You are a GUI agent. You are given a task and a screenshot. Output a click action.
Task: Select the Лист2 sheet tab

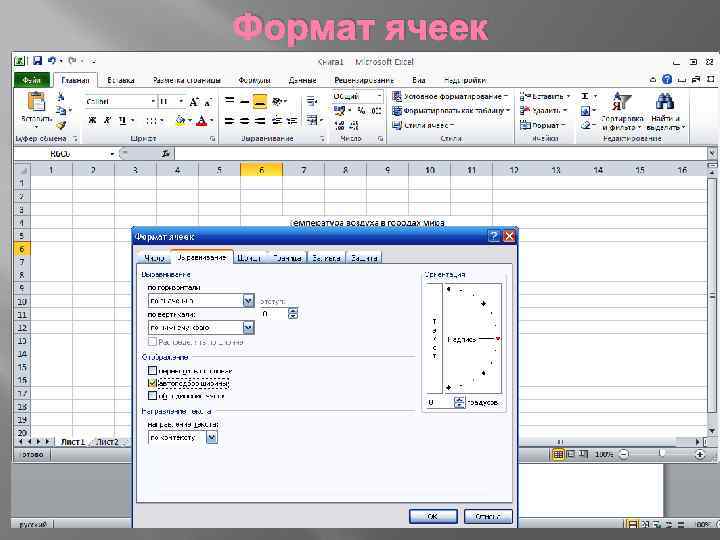108,442
